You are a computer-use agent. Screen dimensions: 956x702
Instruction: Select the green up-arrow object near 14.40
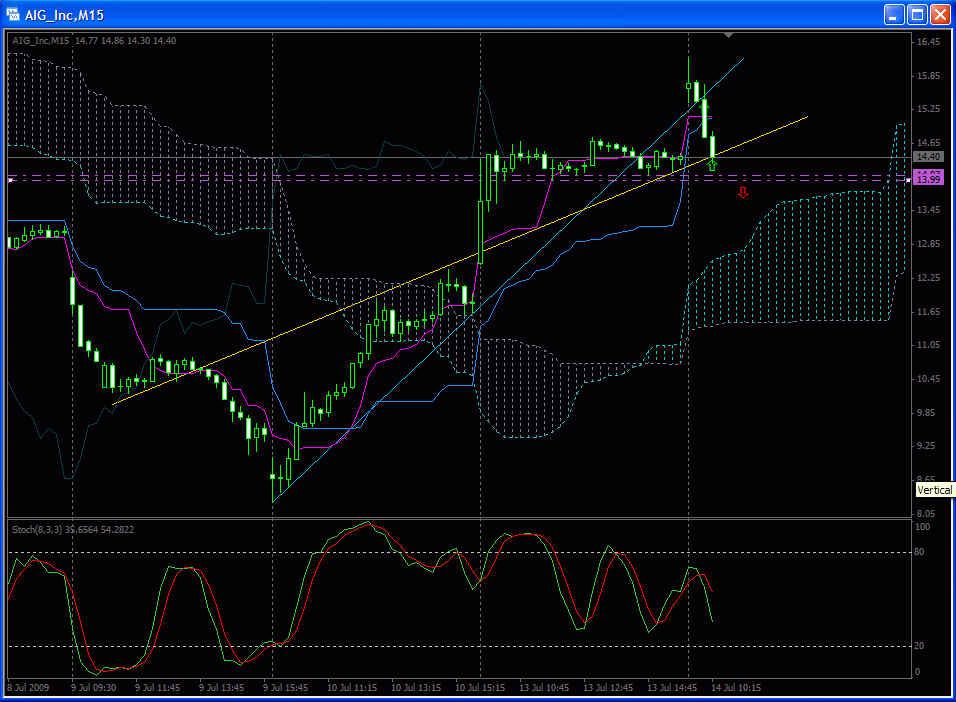pos(712,165)
